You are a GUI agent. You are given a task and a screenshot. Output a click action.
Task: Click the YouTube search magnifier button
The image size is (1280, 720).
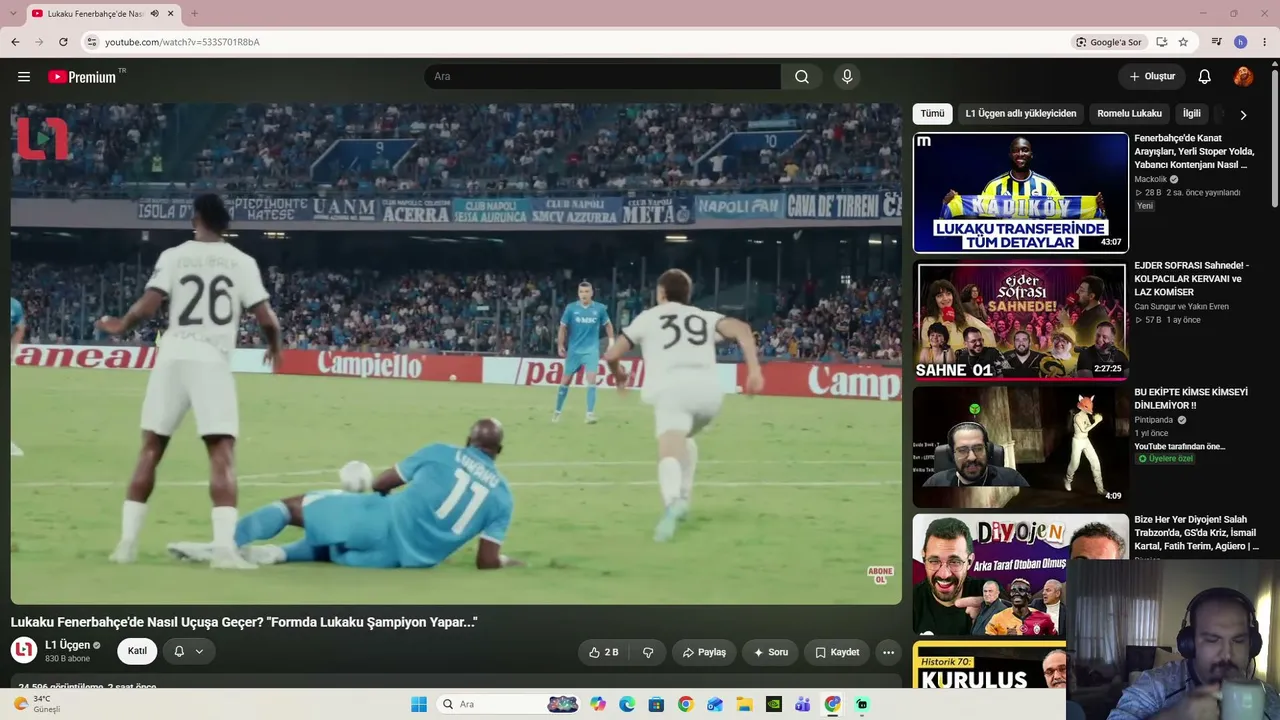pos(802,77)
